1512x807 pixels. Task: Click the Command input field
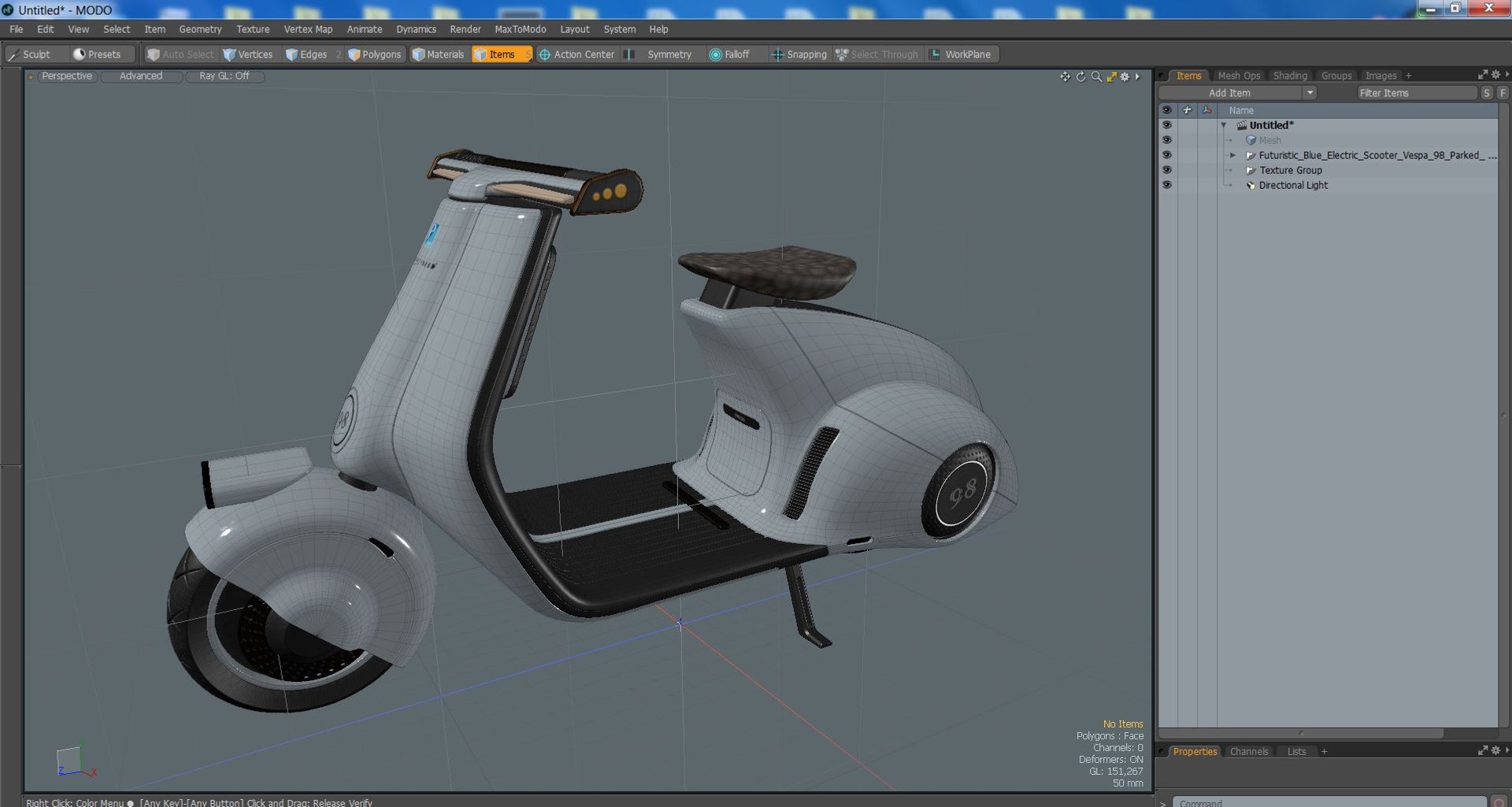pyautogui.click(x=1329, y=802)
